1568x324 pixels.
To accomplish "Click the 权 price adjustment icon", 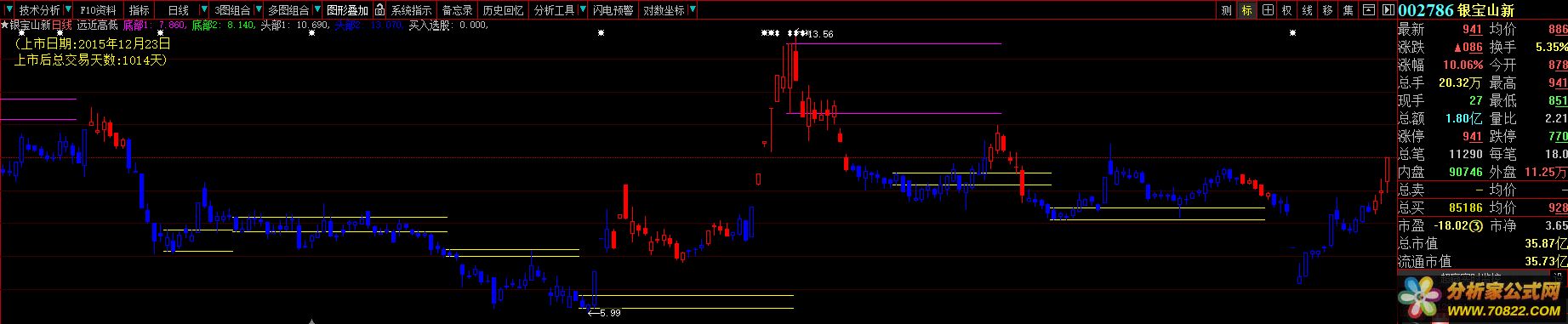I will click(x=1287, y=10).
